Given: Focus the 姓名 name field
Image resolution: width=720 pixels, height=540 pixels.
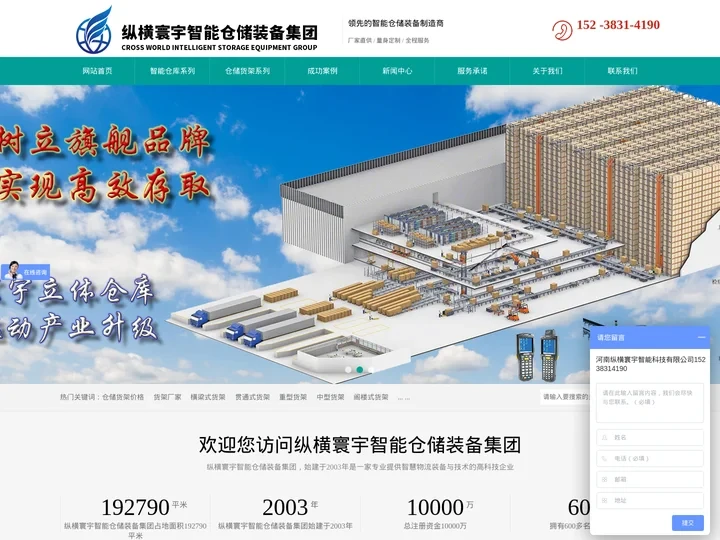Looking at the screenshot, I should pos(650,437).
